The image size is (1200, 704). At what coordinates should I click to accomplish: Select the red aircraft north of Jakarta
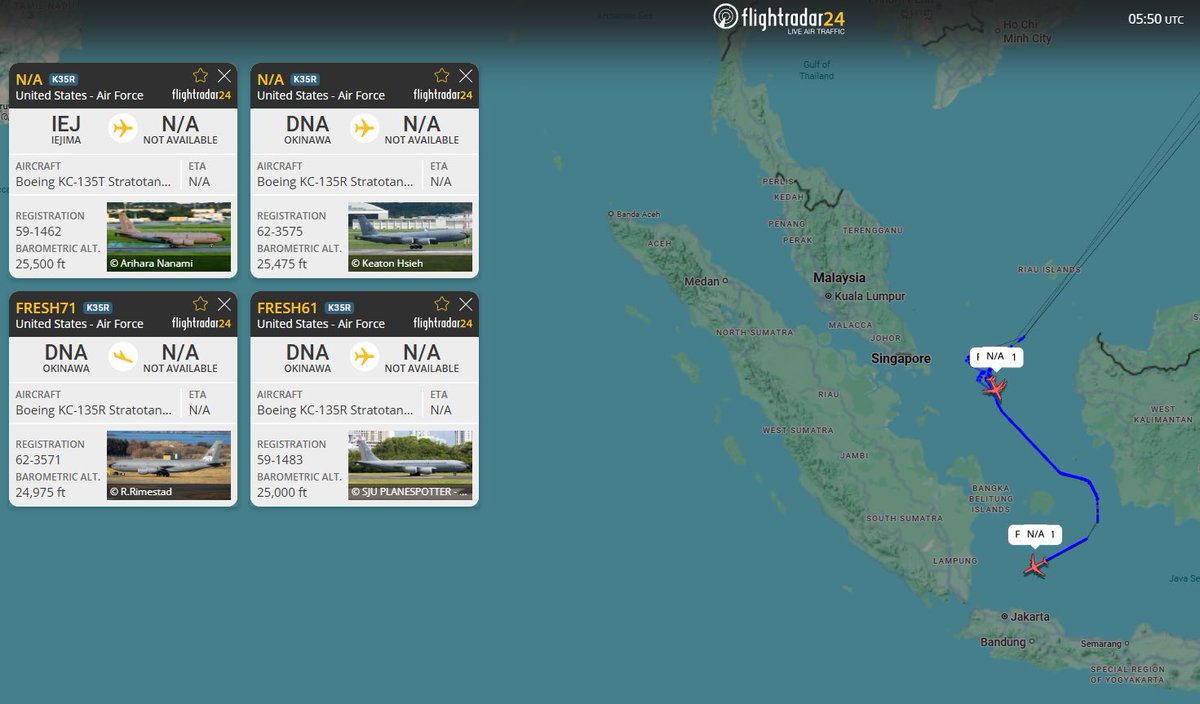pos(1036,566)
